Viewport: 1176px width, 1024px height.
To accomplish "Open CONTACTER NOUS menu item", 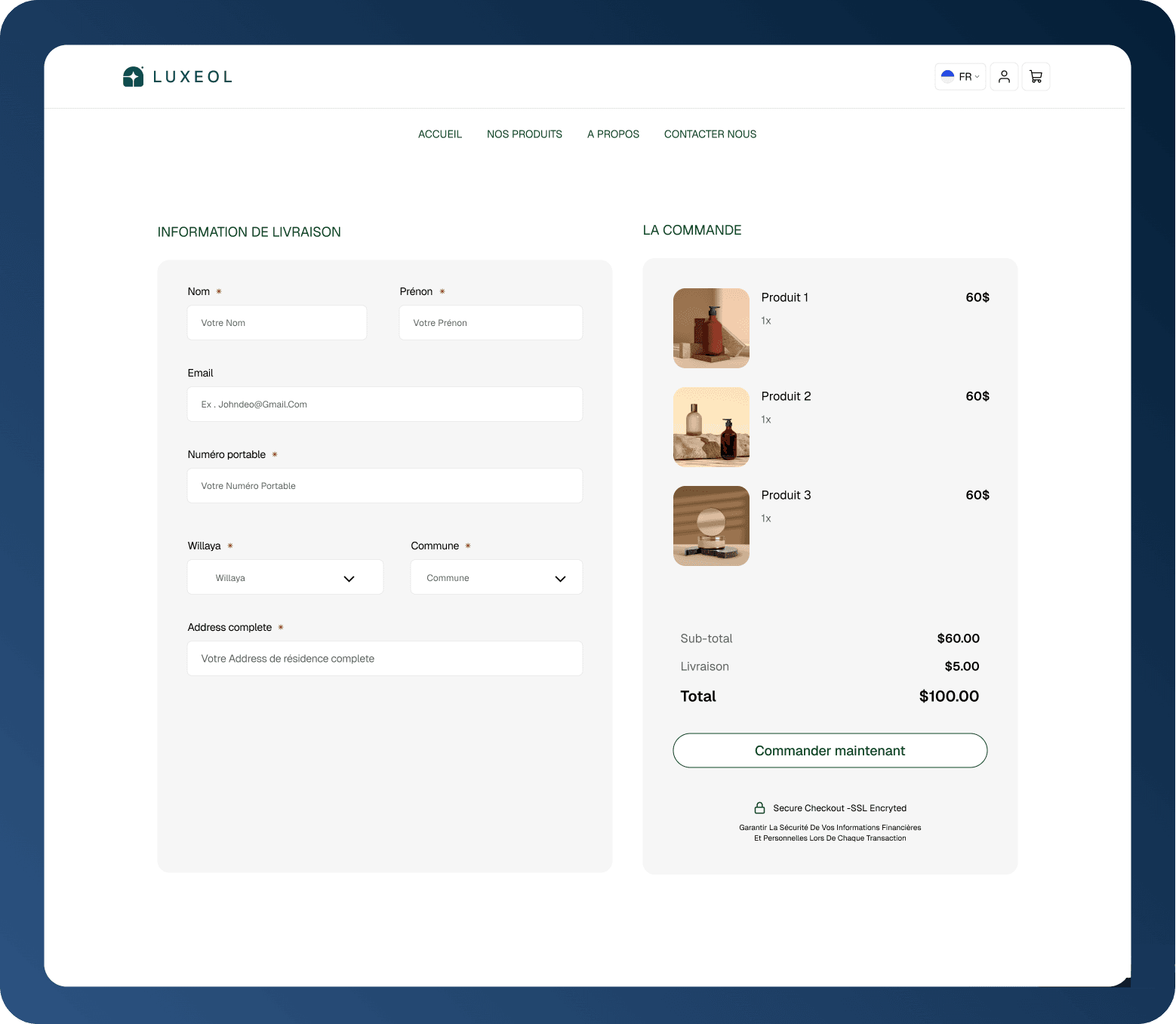I will coord(710,134).
